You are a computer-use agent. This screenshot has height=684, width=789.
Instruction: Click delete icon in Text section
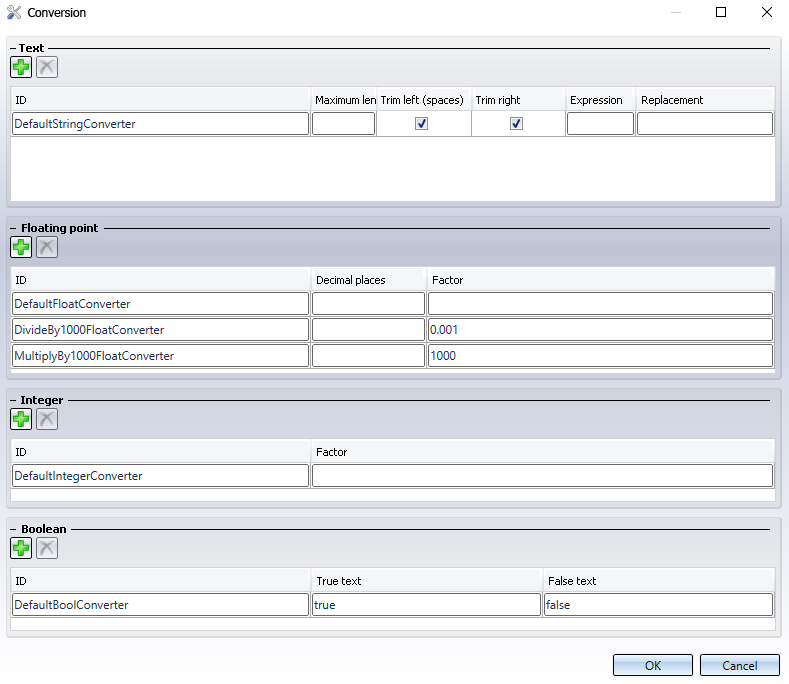[47, 67]
